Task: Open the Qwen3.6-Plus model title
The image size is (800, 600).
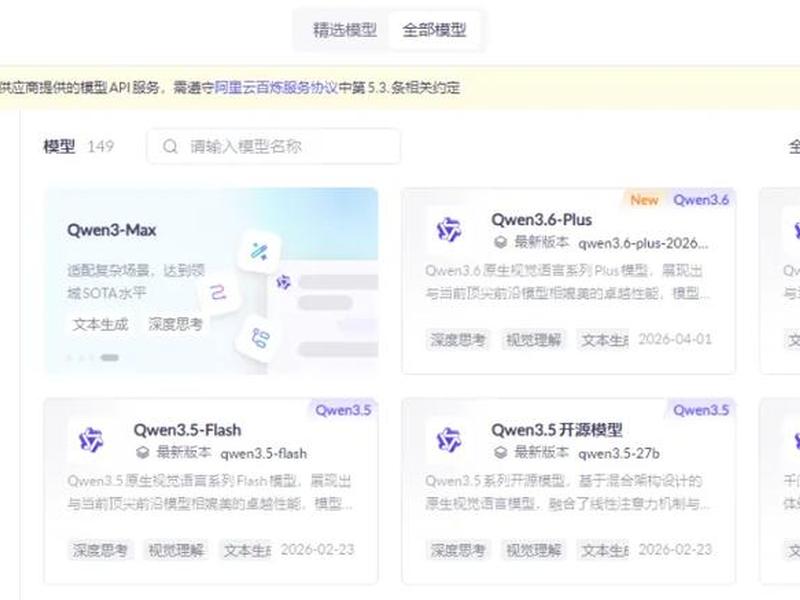Action: point(541,220)
